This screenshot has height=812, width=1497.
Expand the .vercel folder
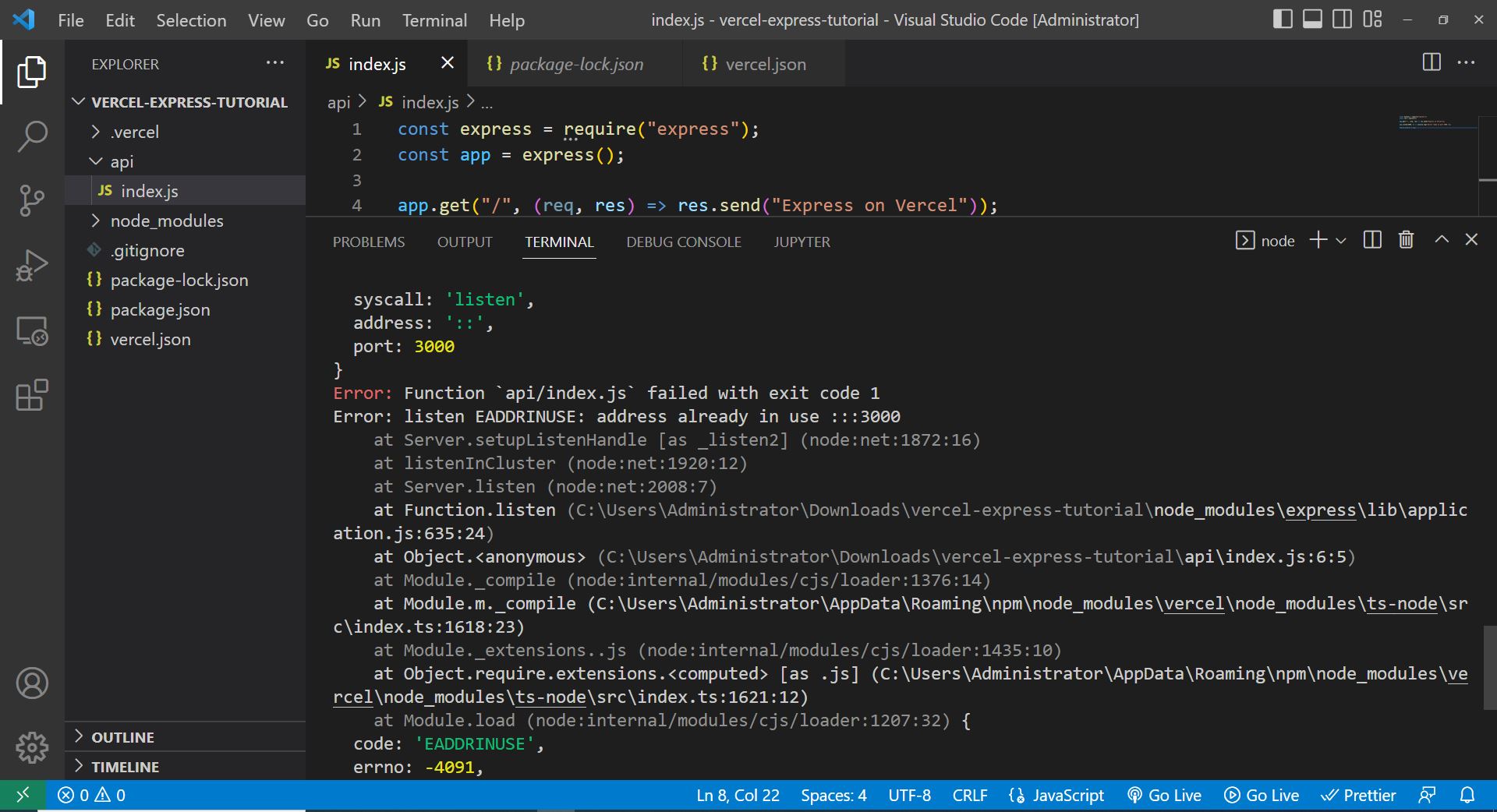point(186,132)
